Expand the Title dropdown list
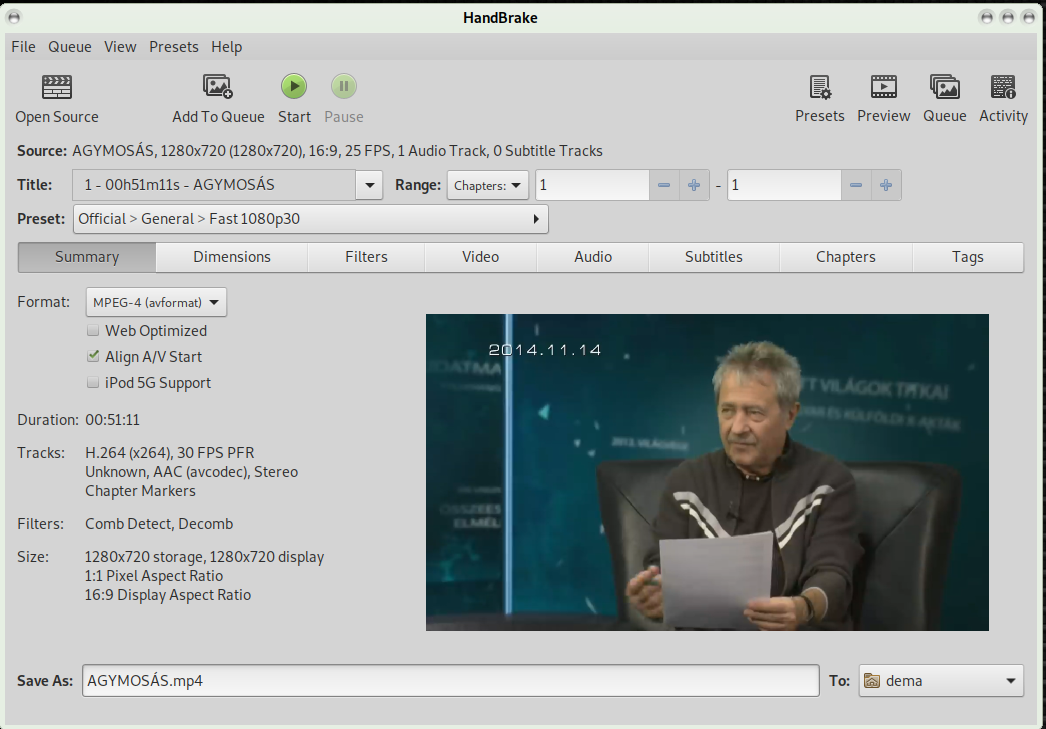 (369, 185)
